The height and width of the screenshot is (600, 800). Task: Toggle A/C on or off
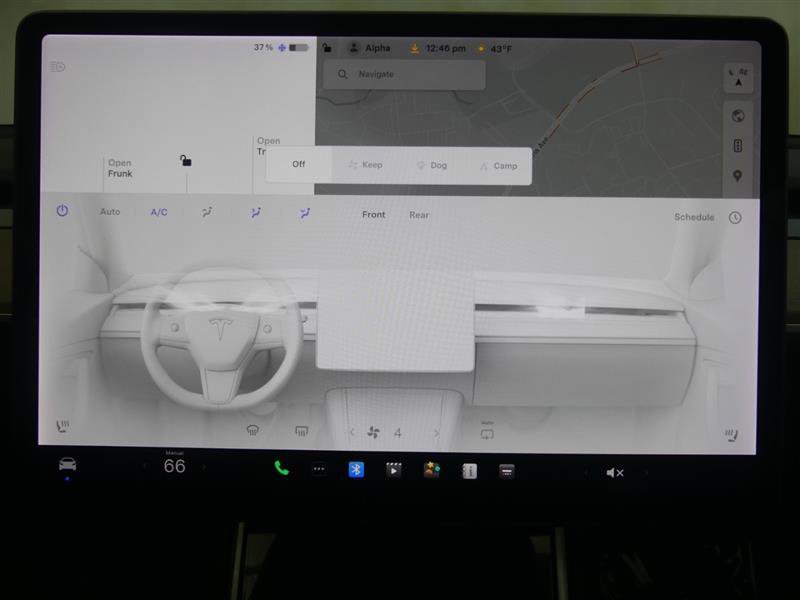[158, 212]
